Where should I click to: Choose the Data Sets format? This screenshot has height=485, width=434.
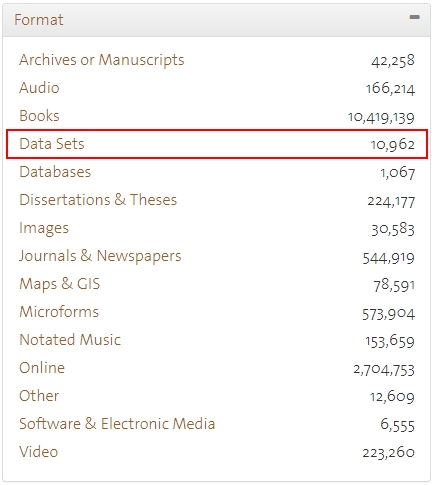click(52, 144)
